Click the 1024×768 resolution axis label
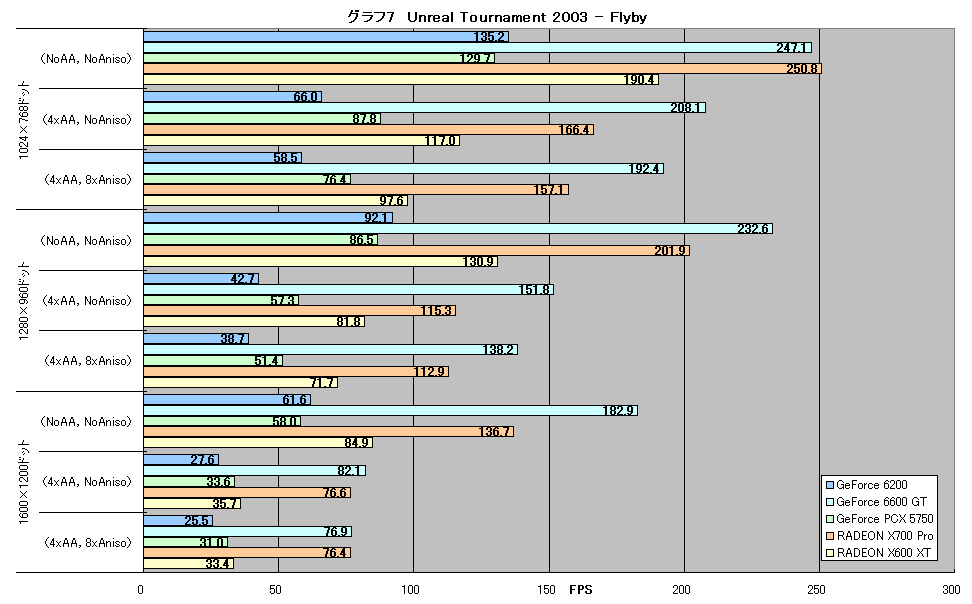The width and height of the screenshot is (972, 604). coord(24,120)
